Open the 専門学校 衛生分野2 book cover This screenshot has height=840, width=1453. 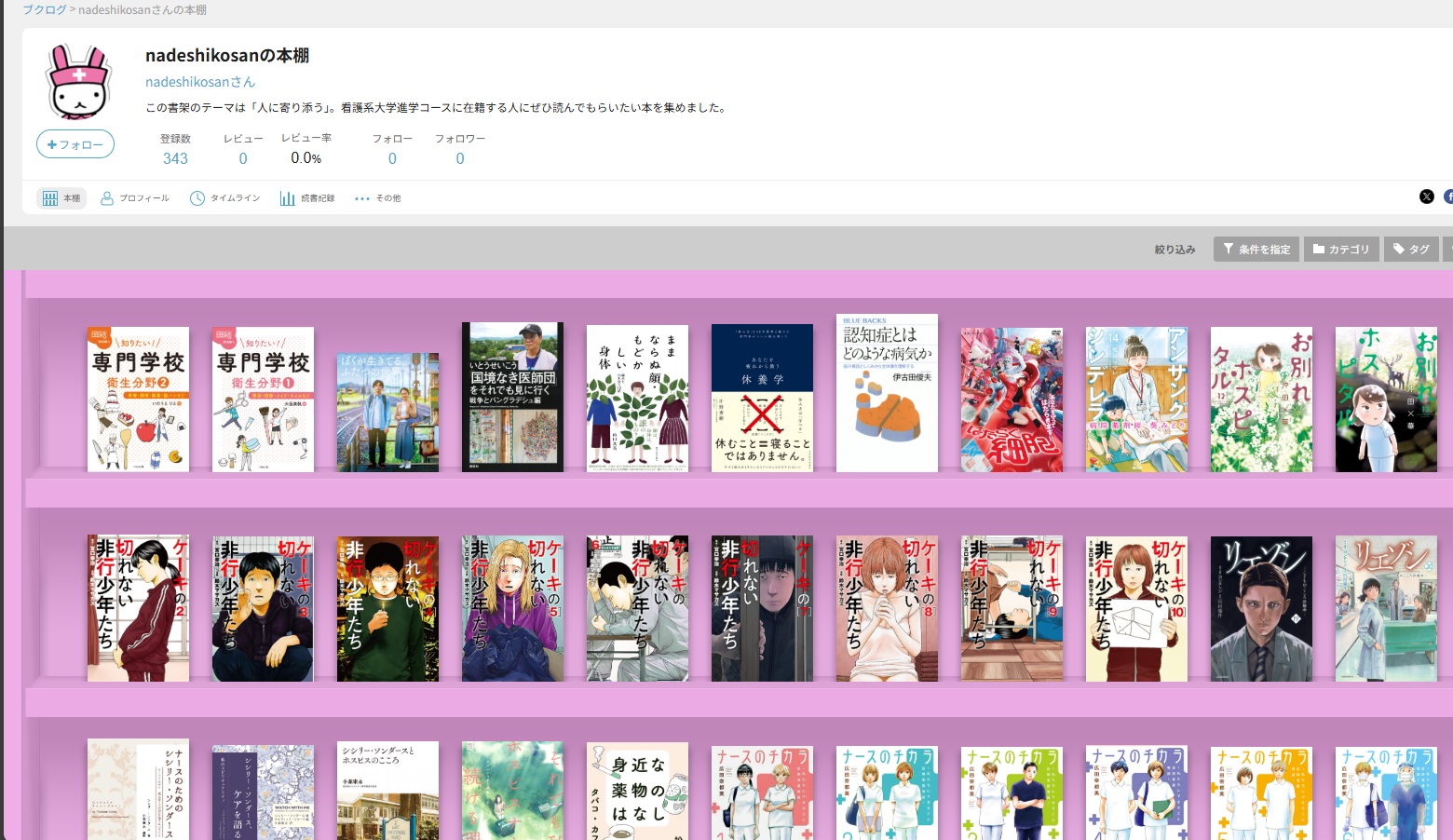click(138, 399)
